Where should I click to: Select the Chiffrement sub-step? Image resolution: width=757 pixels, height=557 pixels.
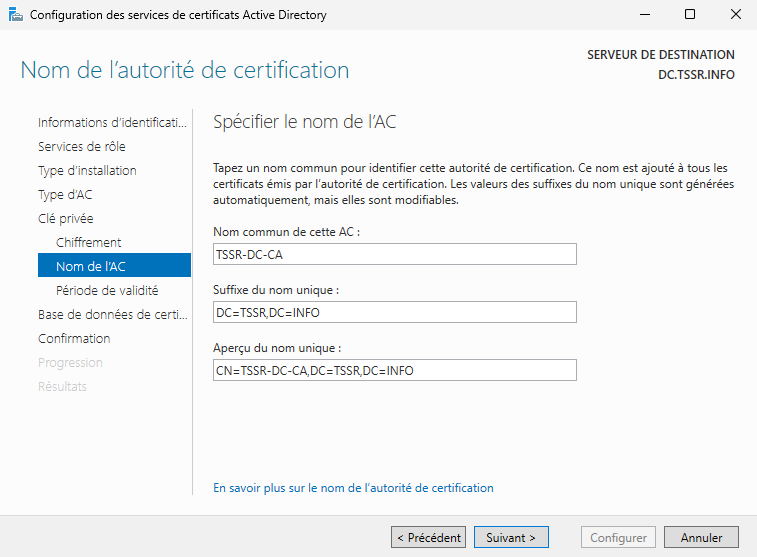pyautogui.click(x=89, y=243)
